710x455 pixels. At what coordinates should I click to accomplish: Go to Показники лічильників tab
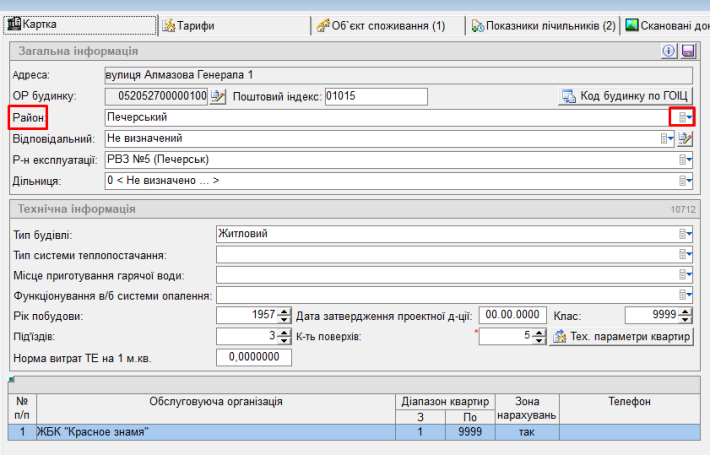[x=543, y=25]
